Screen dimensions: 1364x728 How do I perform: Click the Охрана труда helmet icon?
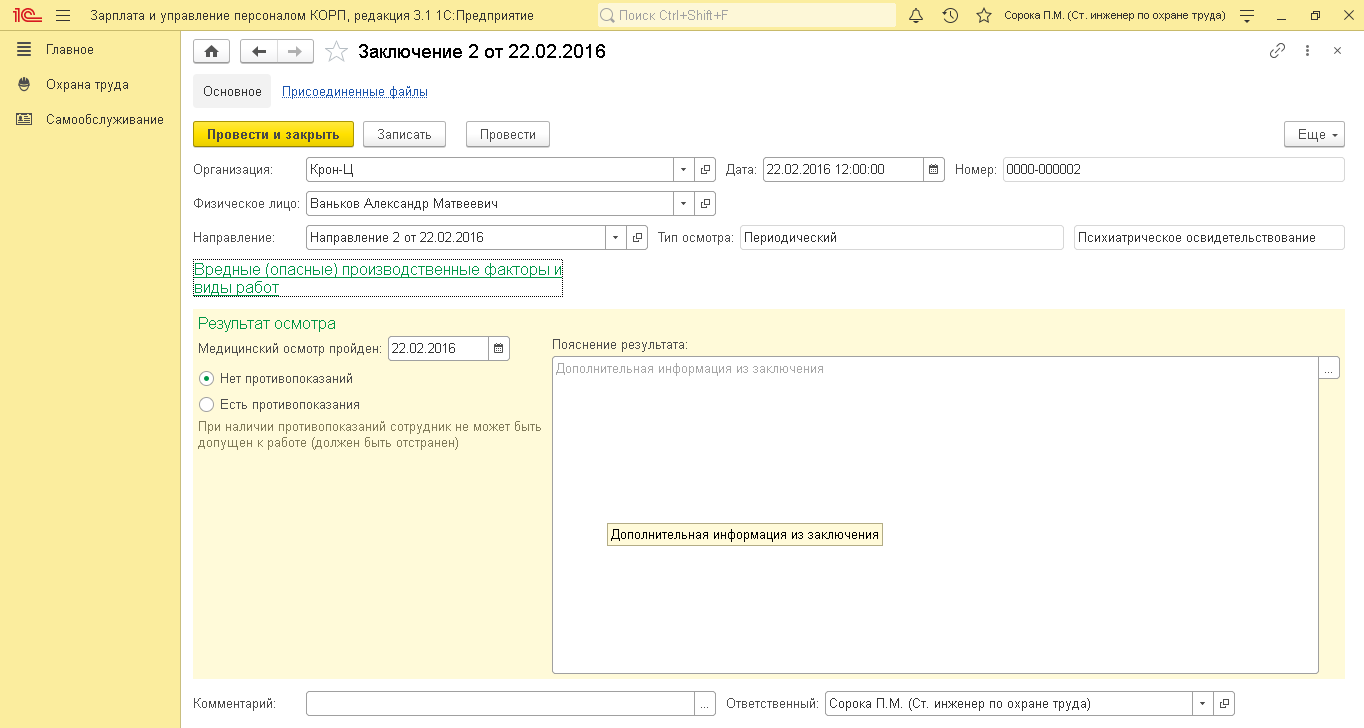click(x=25, y=85)
